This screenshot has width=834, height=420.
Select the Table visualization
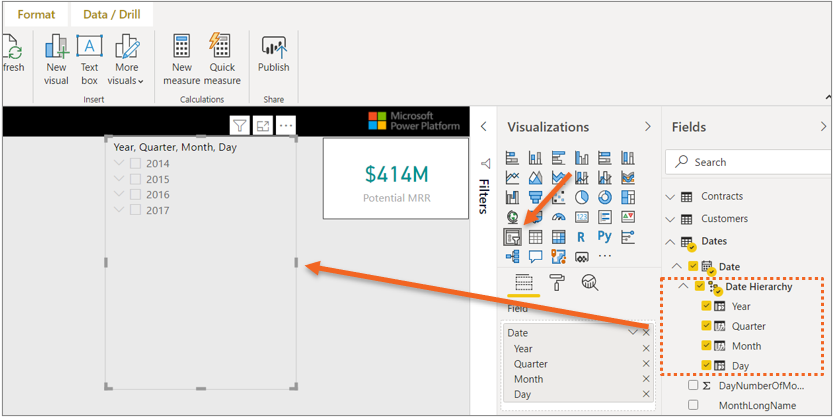[535, 237]
